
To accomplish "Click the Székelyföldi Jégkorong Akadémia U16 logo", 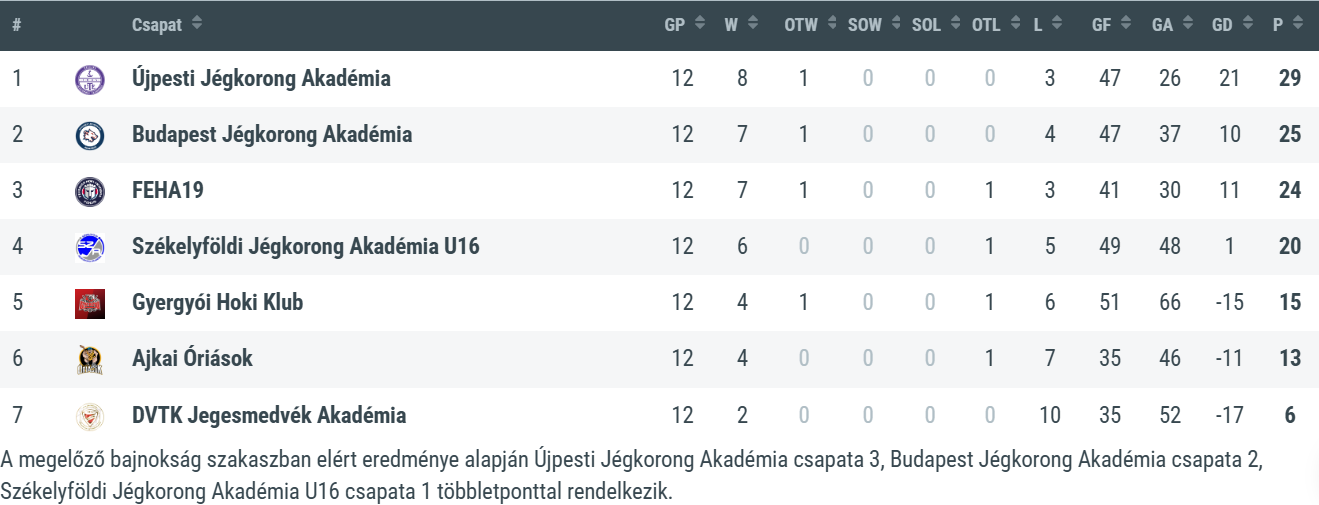I will (x=90, y=247).
